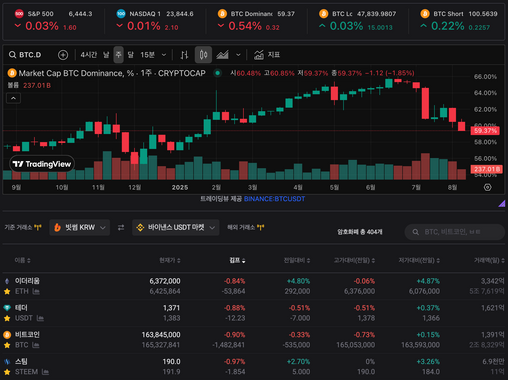Open the 빗썸 KRW exchange dropdown

(x=80, y=227)
